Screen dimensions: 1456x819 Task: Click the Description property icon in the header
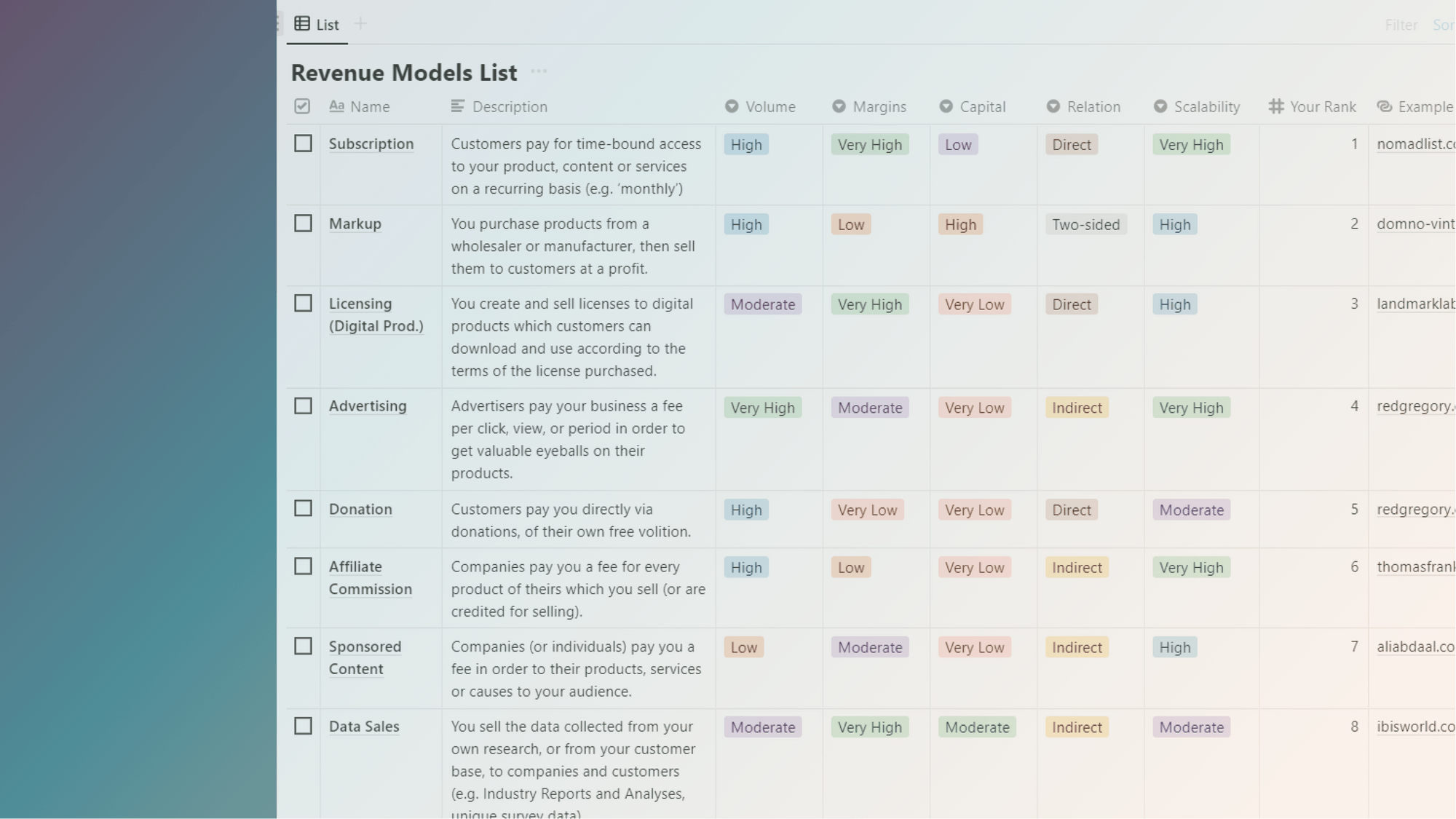click(x=456, y=106)
